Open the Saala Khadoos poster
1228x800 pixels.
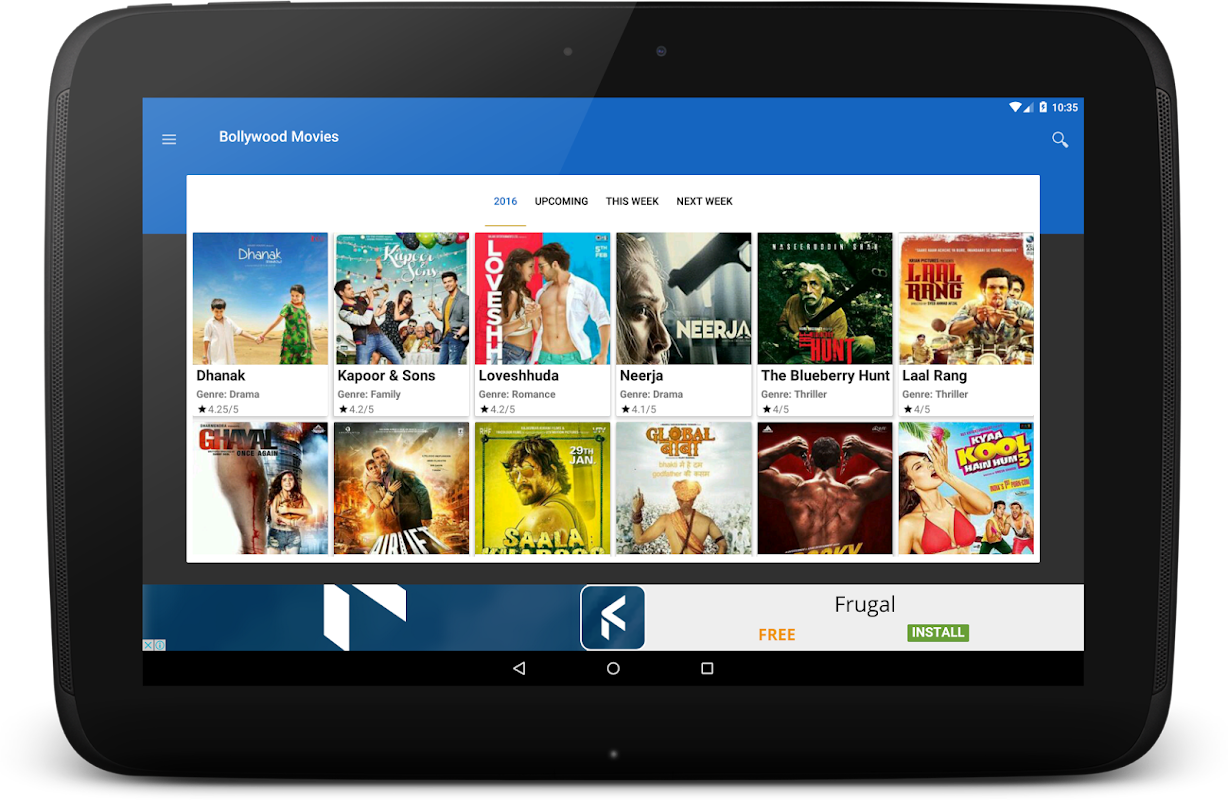tap(542, 488)
